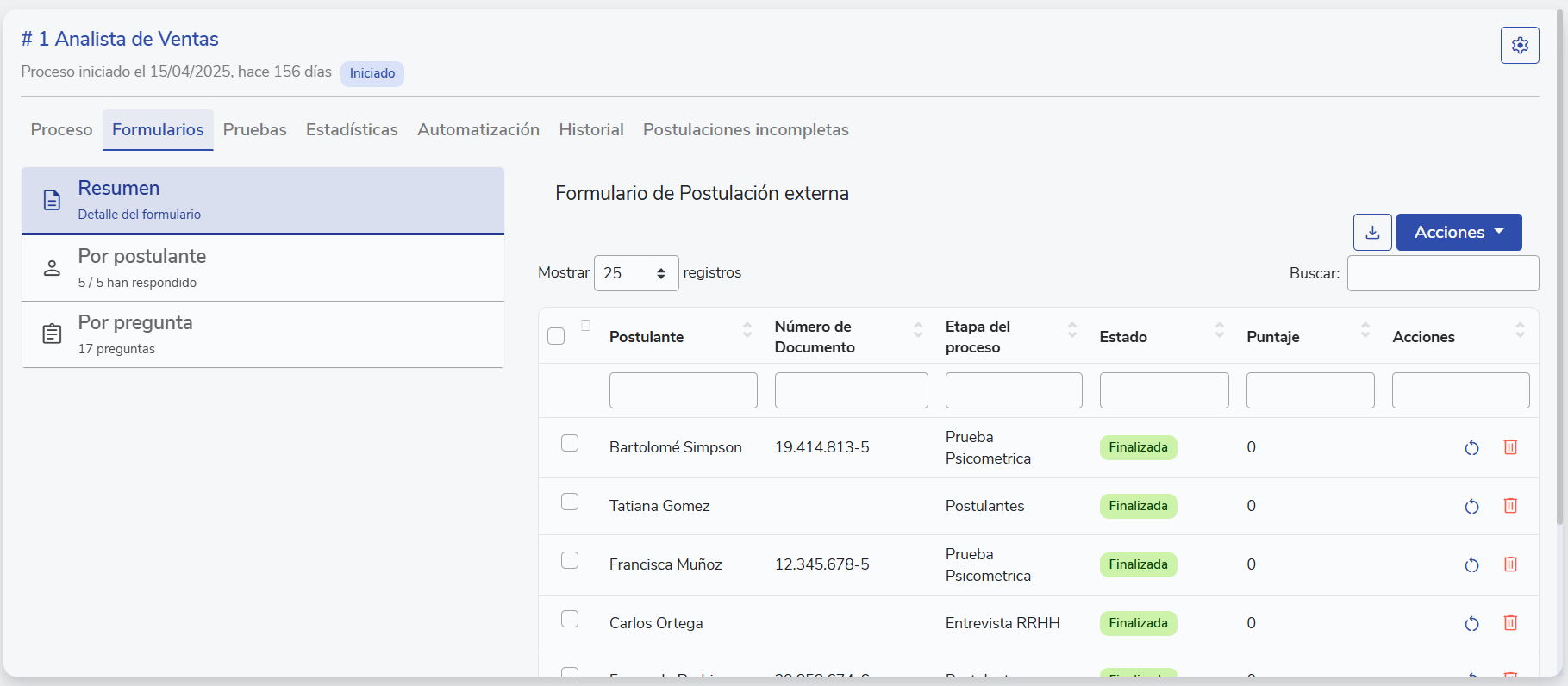This screenshot has width=1568, height=686.
Task: Select Francisca Muñoz row checkbox
Action: point(570,560)
